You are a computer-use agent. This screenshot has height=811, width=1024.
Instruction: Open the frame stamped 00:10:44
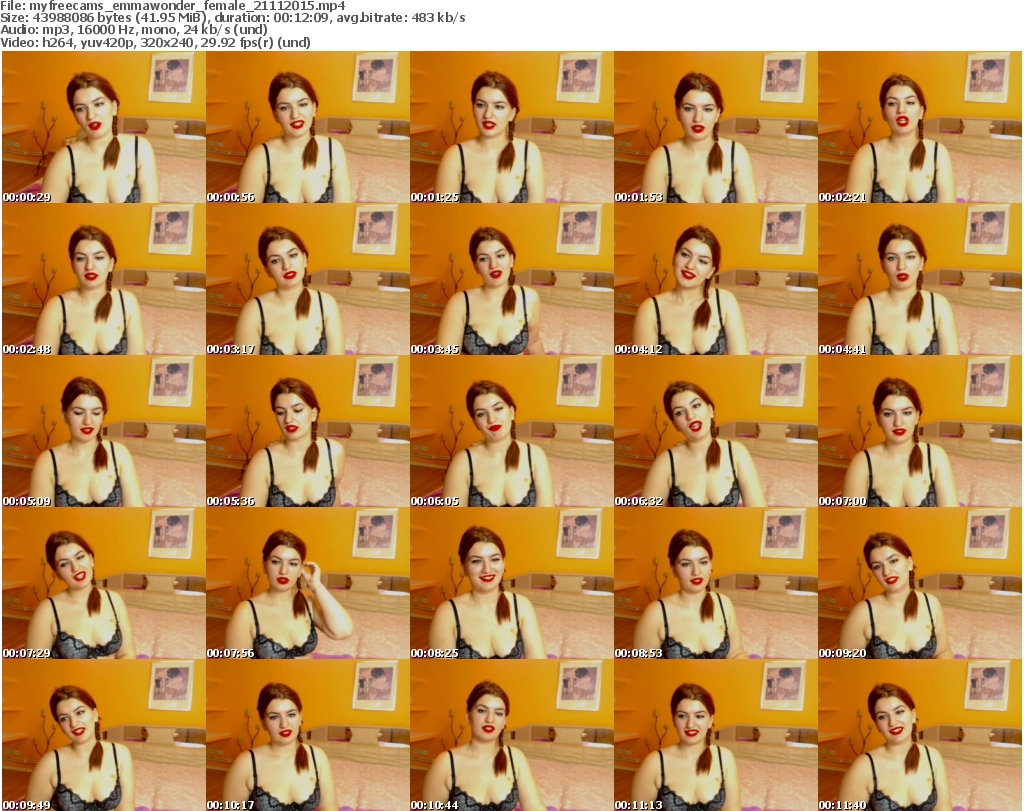click(512, 735)
